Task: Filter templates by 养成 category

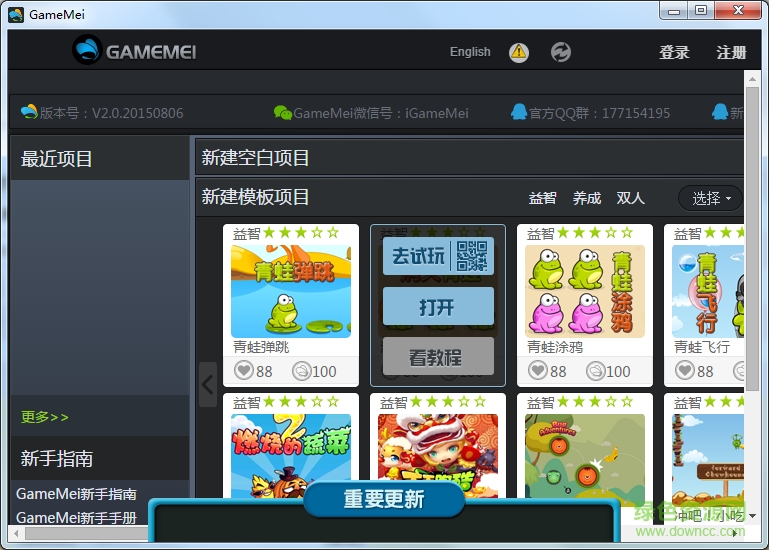Action: pos(587,198)
